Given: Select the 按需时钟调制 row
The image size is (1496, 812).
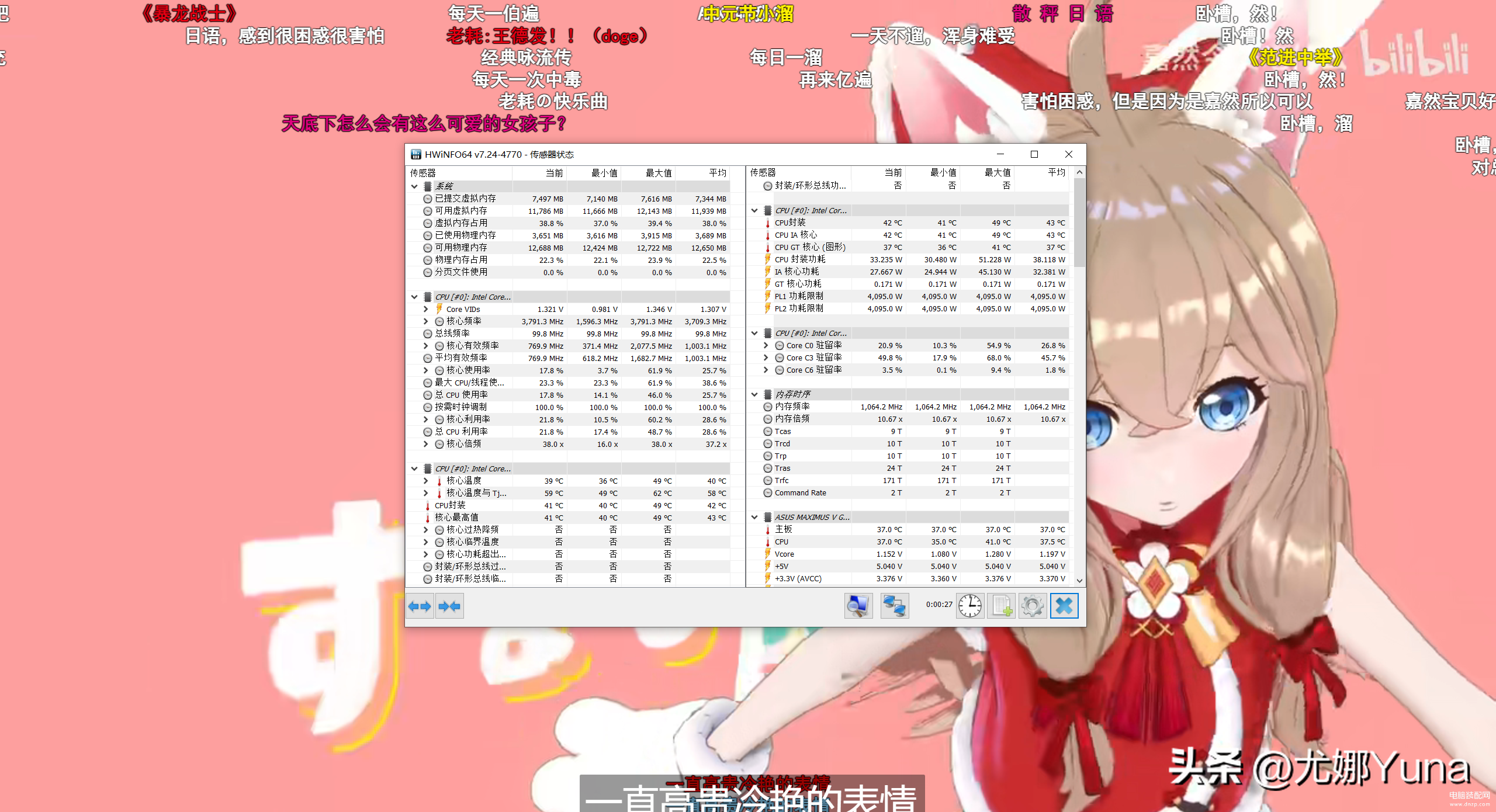Looking at the screenshot, I should 568,407.
